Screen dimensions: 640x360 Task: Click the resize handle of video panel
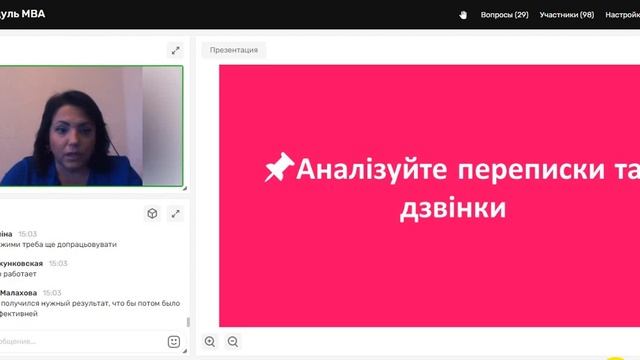184,188
